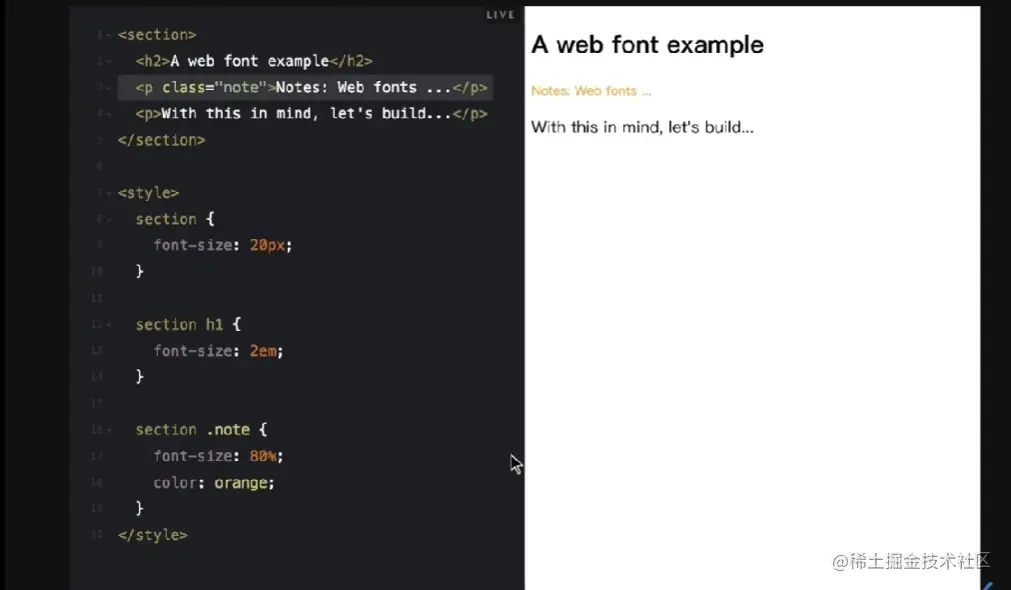Collapse the fold arrow for the section h1 rule

[108, 325]
